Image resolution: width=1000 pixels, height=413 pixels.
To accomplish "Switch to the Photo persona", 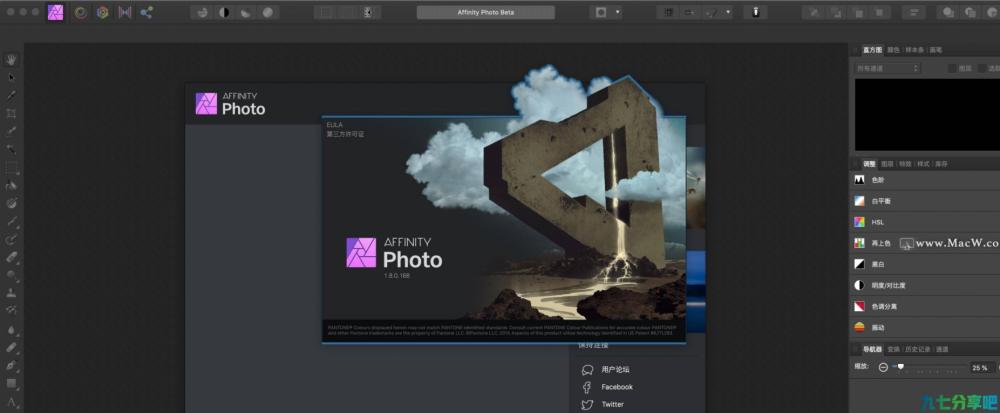I will (x=55, y=12).
